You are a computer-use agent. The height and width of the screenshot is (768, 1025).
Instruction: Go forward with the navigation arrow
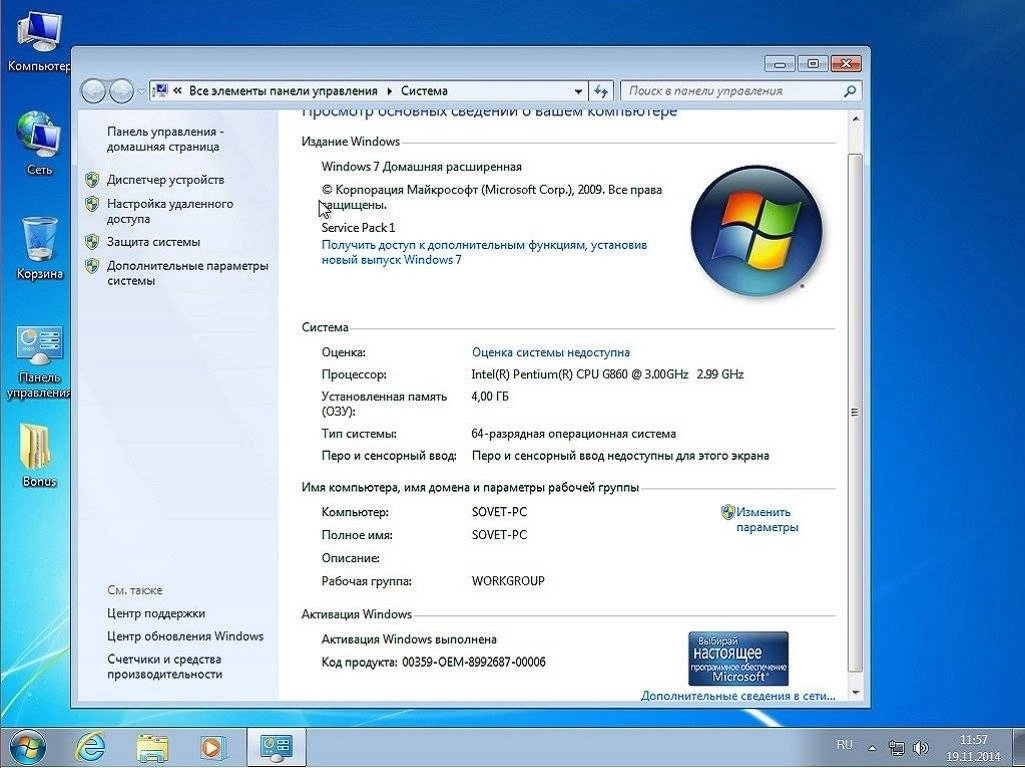point(121,91)
